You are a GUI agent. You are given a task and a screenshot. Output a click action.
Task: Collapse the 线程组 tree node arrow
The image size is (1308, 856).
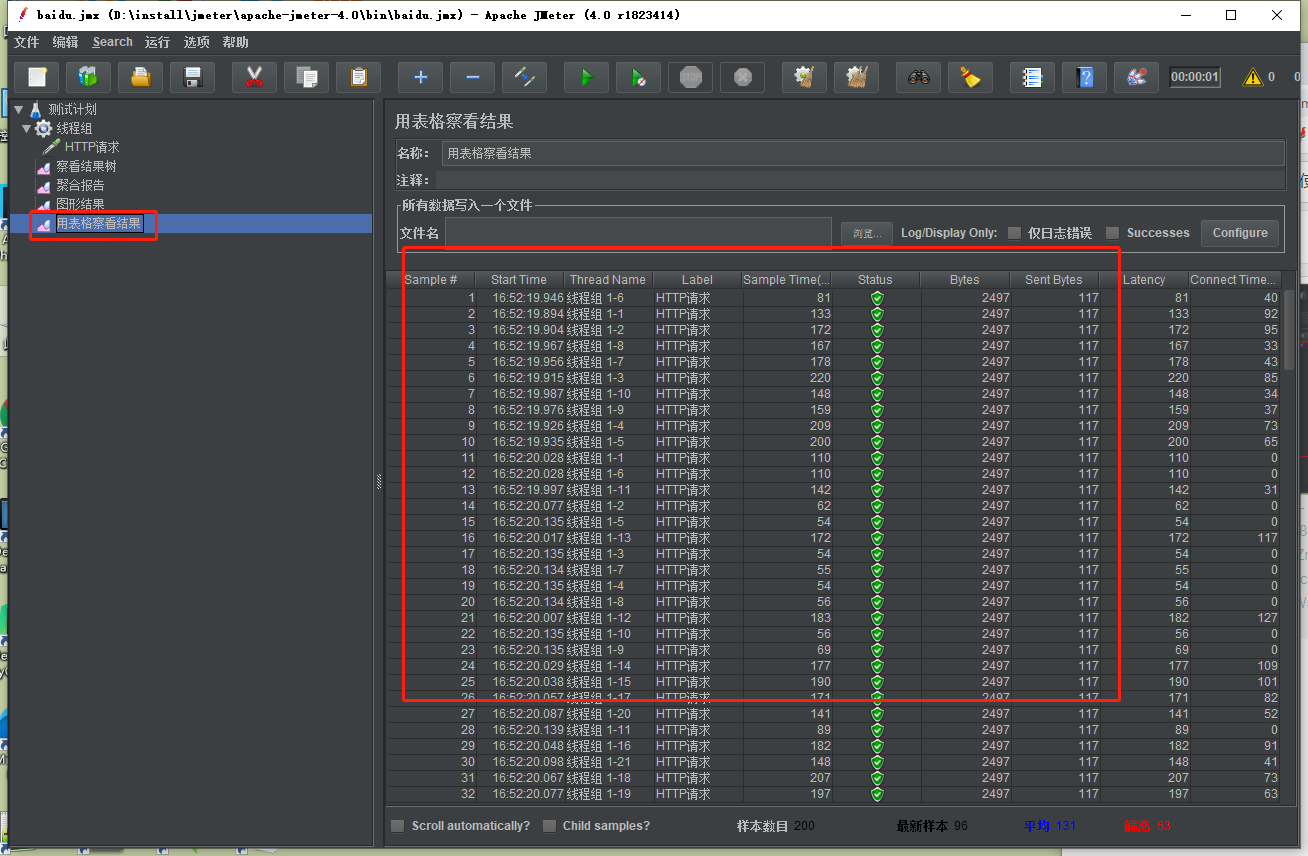27,129
